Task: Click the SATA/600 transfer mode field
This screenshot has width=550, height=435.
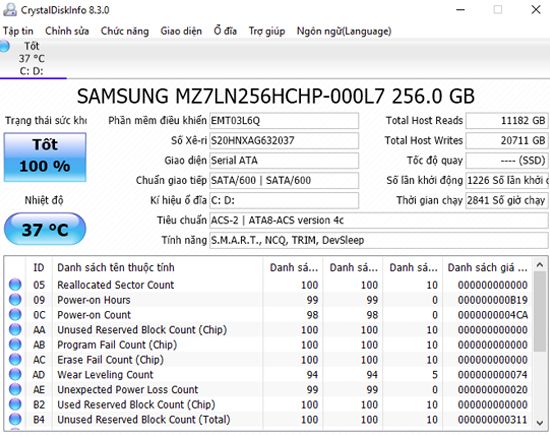Action: click(284, 180)
